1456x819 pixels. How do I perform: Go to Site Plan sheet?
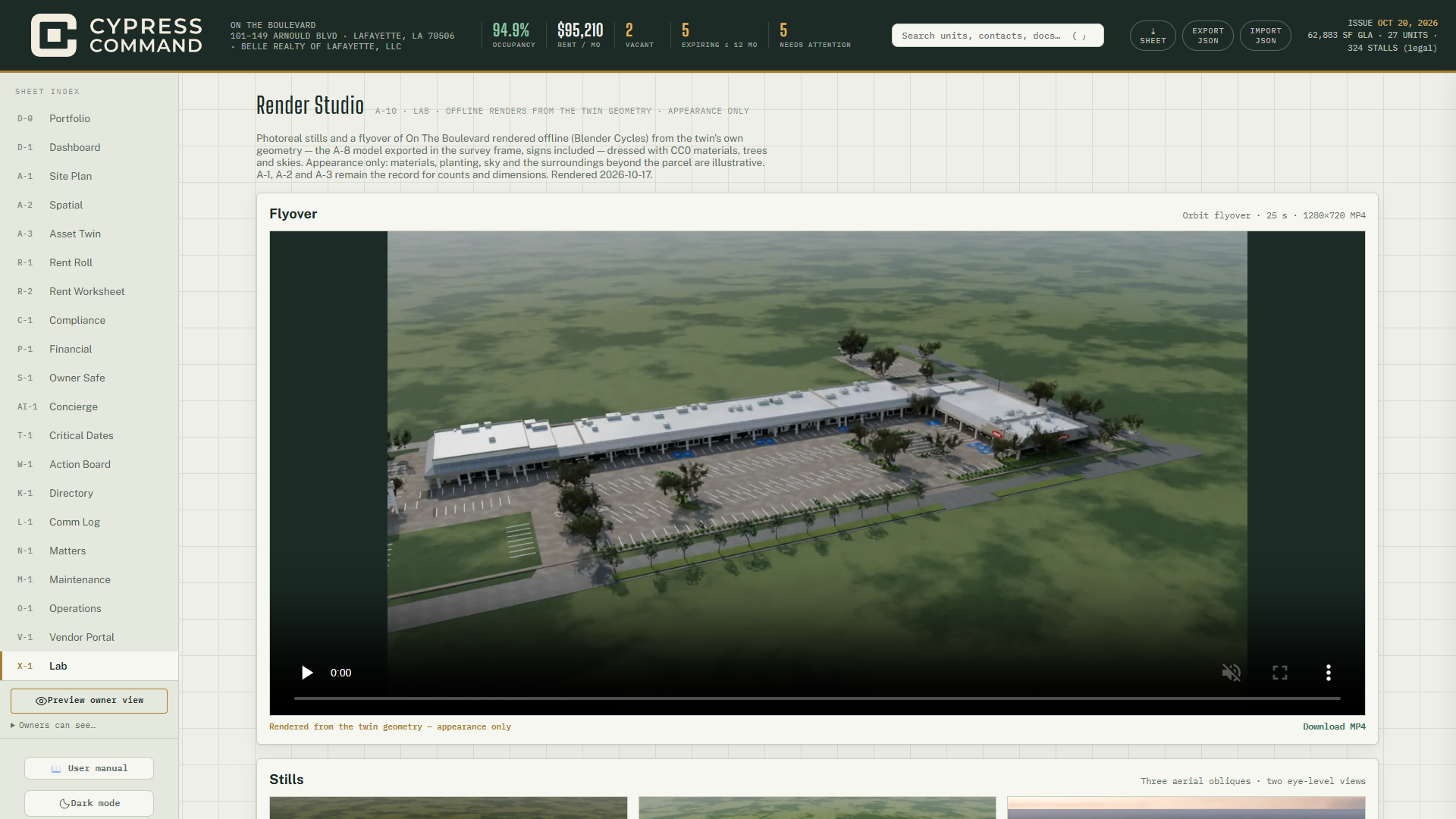(x=89, y=177)
